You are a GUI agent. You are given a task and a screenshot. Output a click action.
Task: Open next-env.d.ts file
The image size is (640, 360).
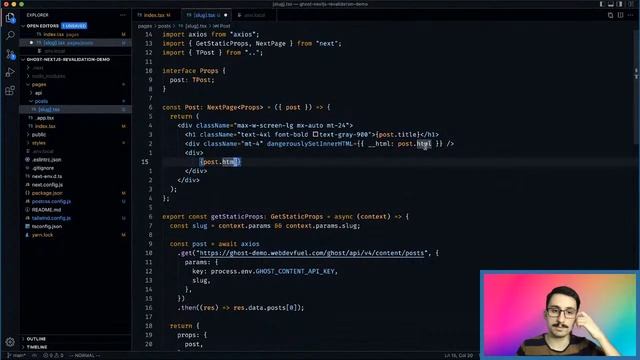(x=76, y=176)
